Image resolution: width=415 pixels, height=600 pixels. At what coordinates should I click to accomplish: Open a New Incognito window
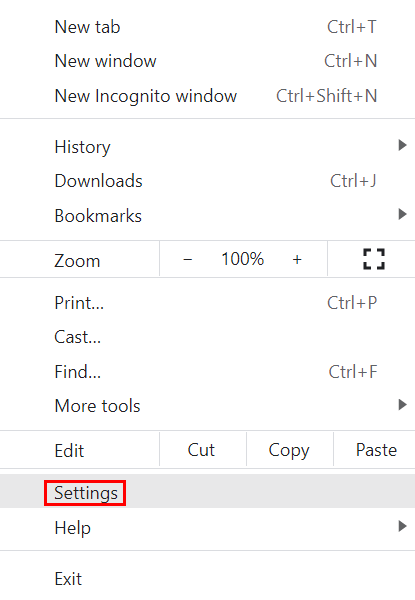tap(207, 96)
